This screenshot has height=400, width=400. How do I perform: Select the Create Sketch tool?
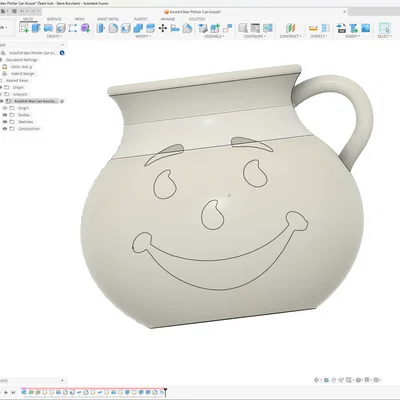[x=24, y=28]
